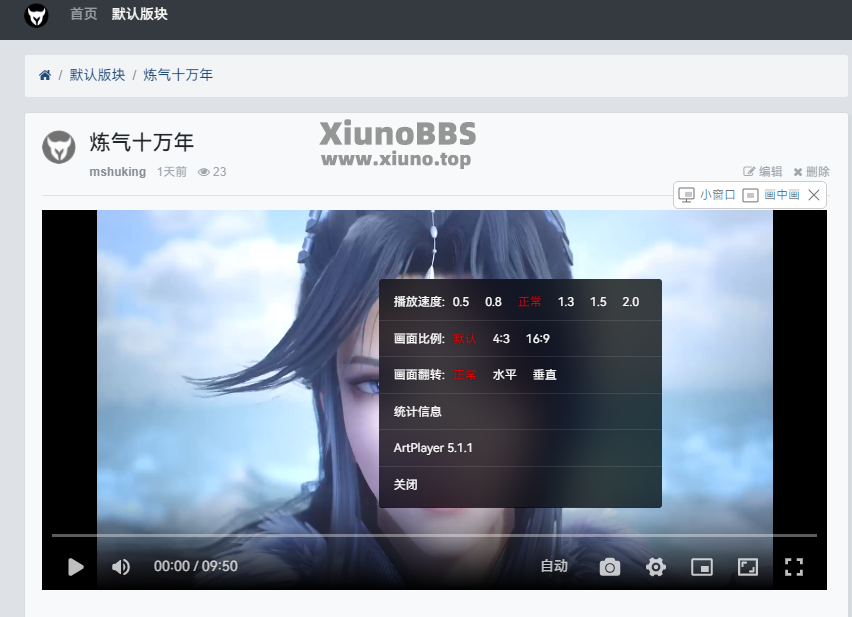Set playback speed to 正常

click(529, 302)
